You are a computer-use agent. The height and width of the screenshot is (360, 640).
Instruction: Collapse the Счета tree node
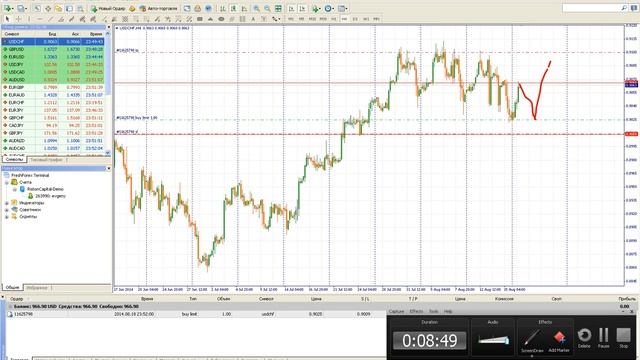[x=7, y=182]
